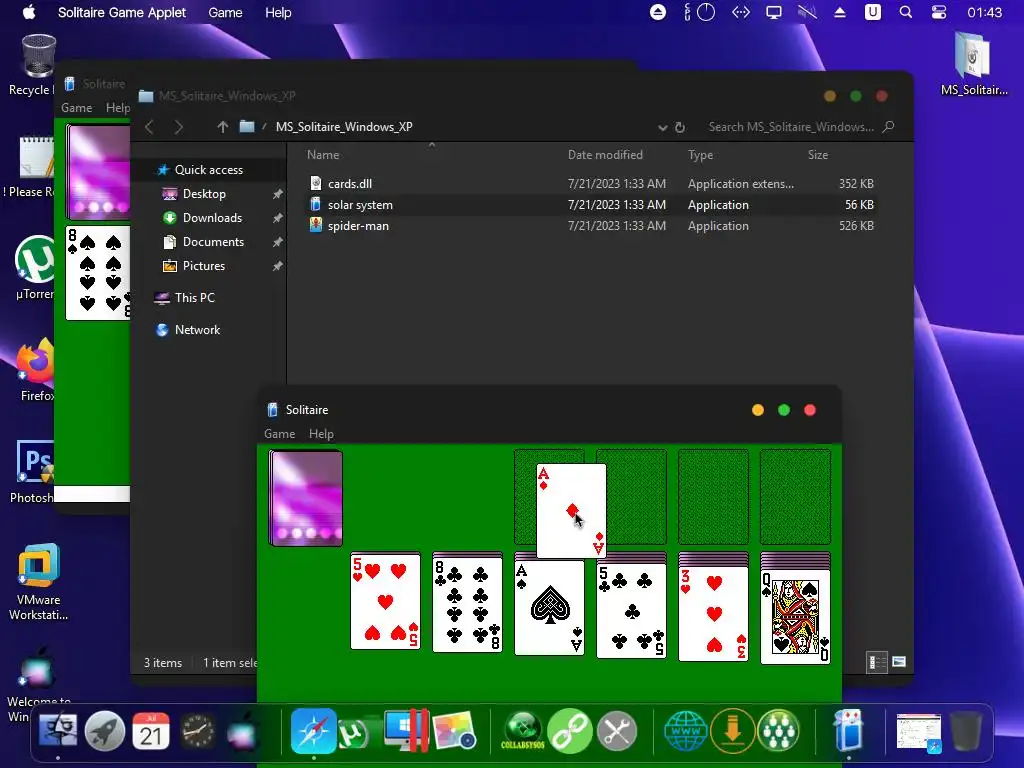The height and width of the screenshot is (768, 1024).
Task: Open Game menu in front Solitaire window
Action: pyautogui.click(x=280, y=434)
